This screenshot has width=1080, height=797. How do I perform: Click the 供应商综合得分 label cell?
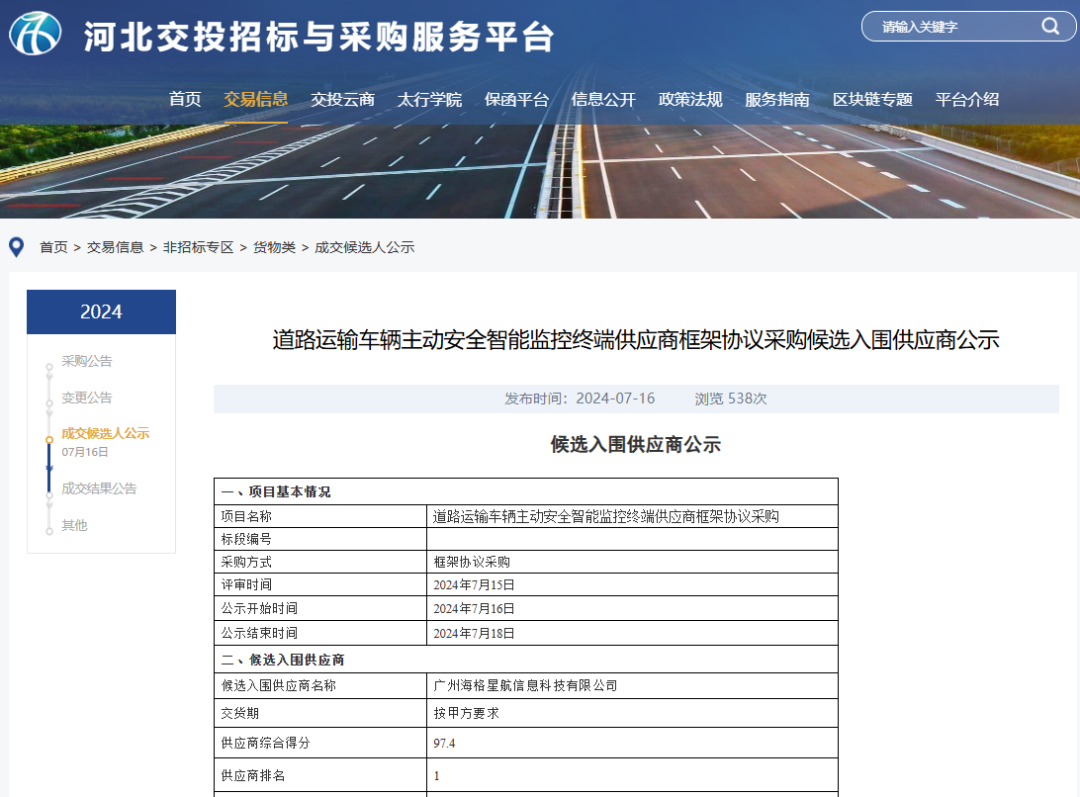[320, 743]
